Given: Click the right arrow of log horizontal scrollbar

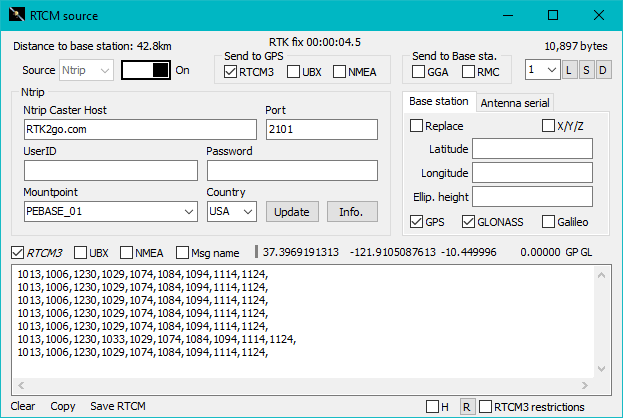Looking at the screenshot, I should click(x=584, y=385).
